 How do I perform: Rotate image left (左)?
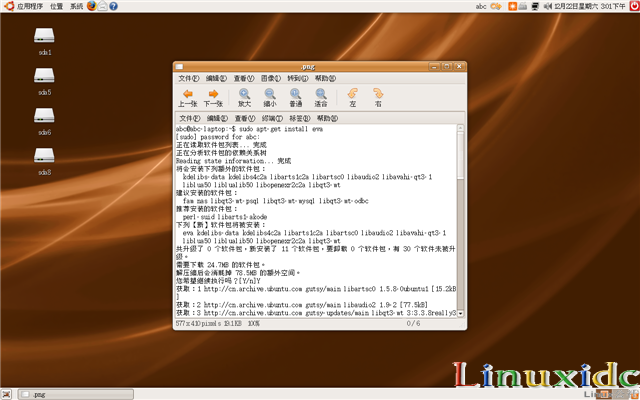(x=353, y=98)
